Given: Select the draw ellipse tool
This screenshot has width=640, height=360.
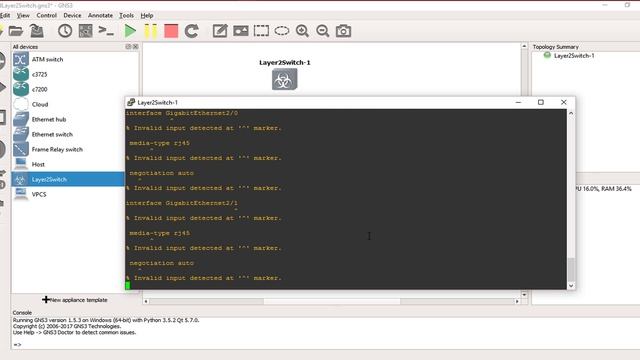Looking at the screenshot, I should (282, 31).
